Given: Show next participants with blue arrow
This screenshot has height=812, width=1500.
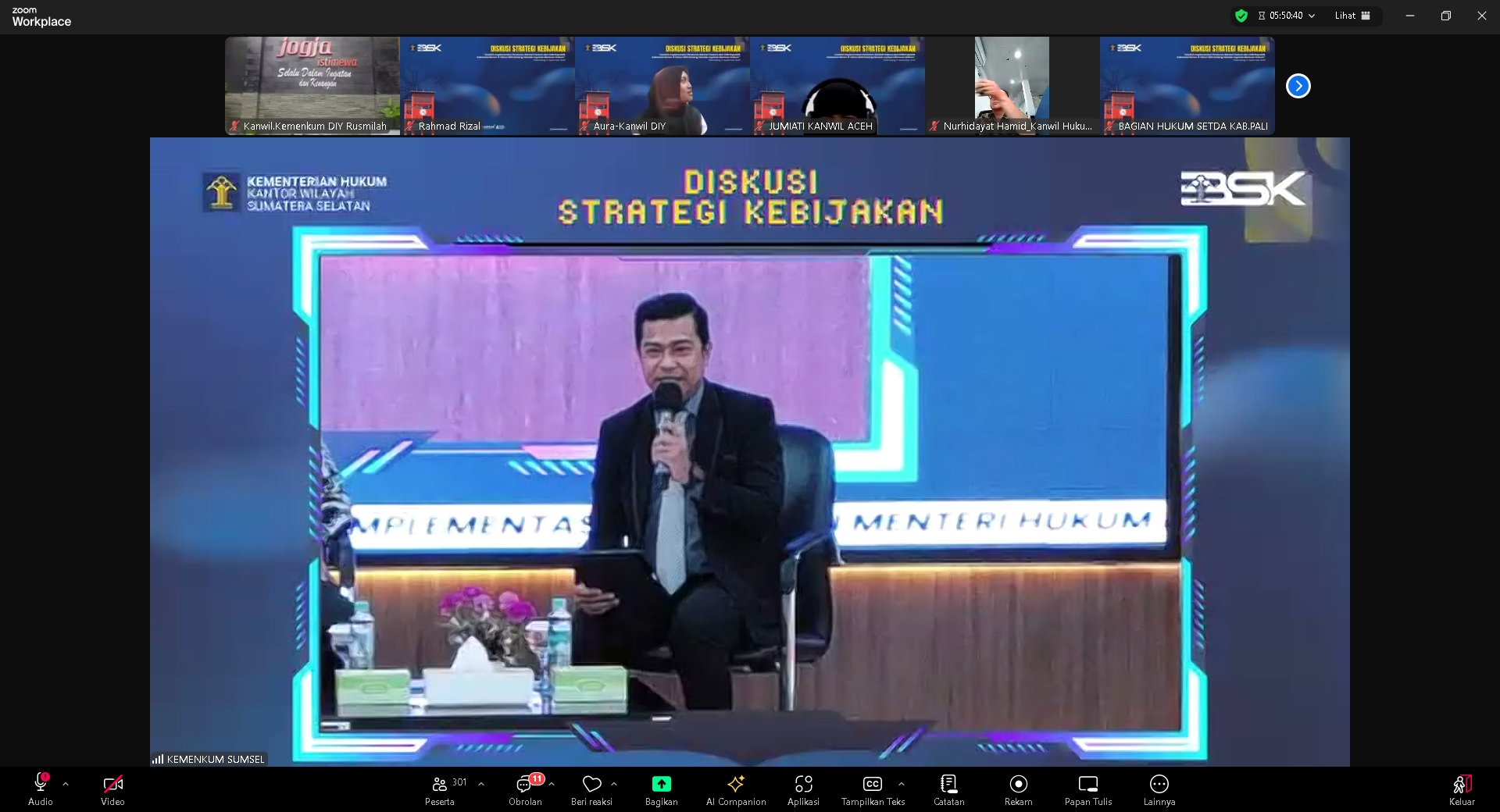Looking at the screenshot, I should 1298,86.
